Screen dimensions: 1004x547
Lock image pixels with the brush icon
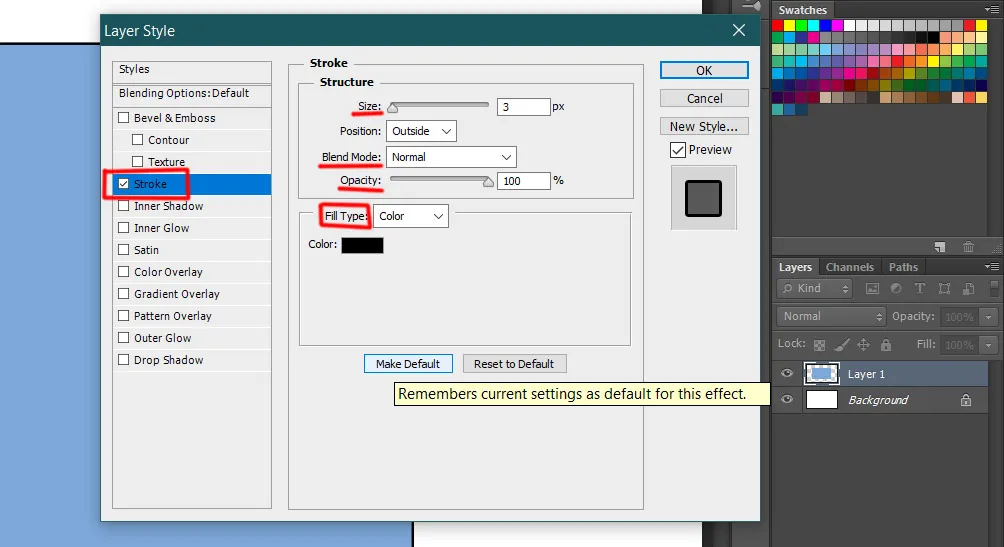point(842,345)
